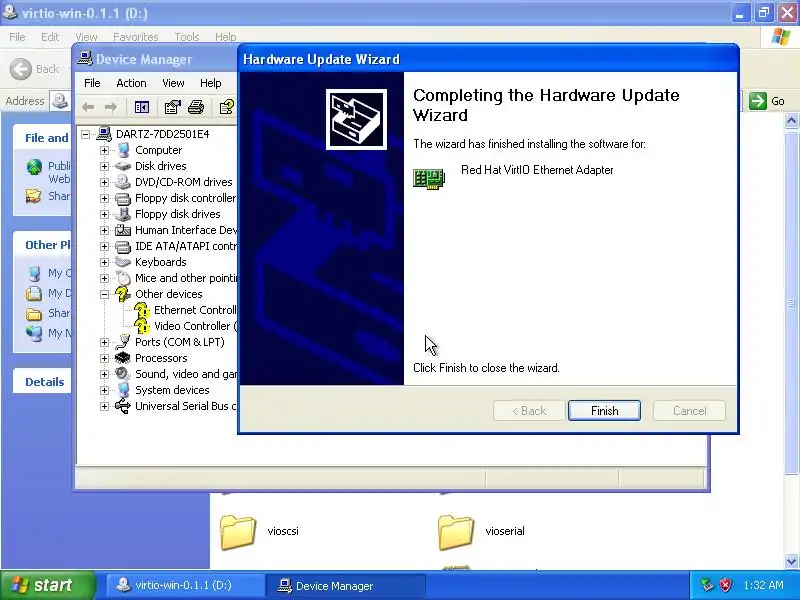The image size is (800, 600).
Task: Select the Floppy disk controllers icon
Action: point(123,198)
